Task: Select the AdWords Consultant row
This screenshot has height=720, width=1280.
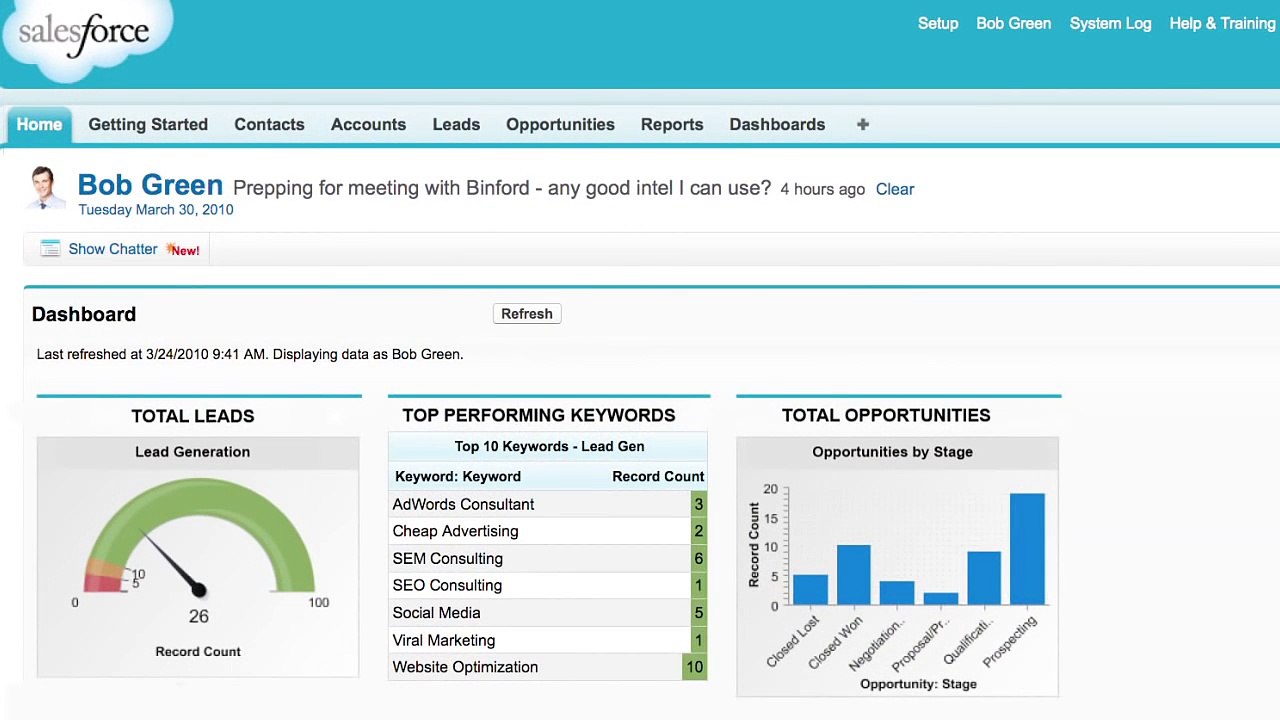Action: (548, 504)
